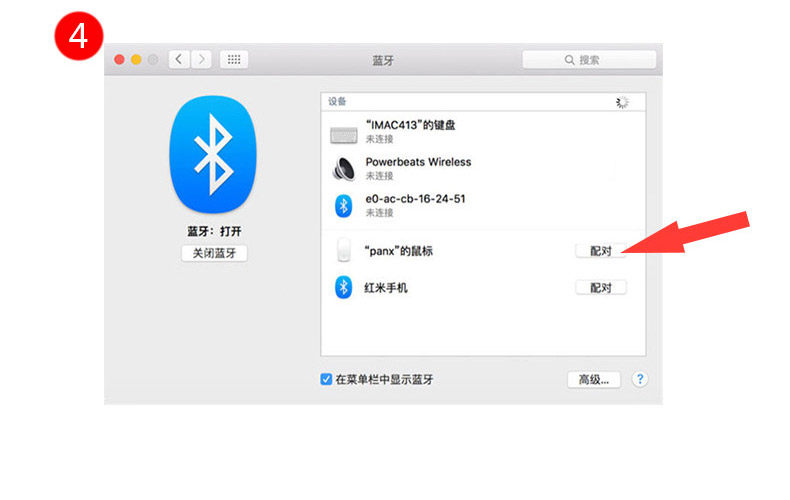The image size is (790, 500).
Task: Click 未连接 status under IMAC413 keyboard
Action: click(x=379, y=139)
